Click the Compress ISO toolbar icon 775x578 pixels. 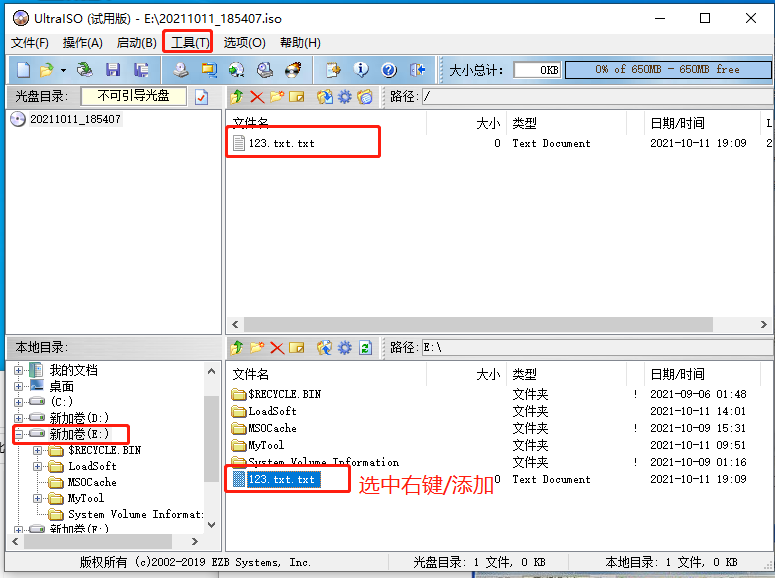pos(209,70)
